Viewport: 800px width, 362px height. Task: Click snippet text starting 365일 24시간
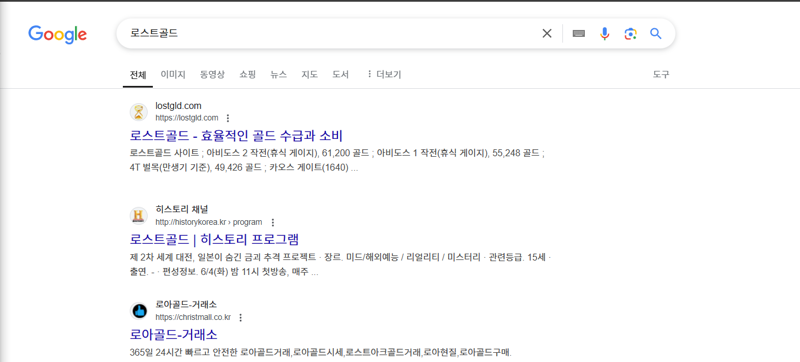[x=320, y=352]
